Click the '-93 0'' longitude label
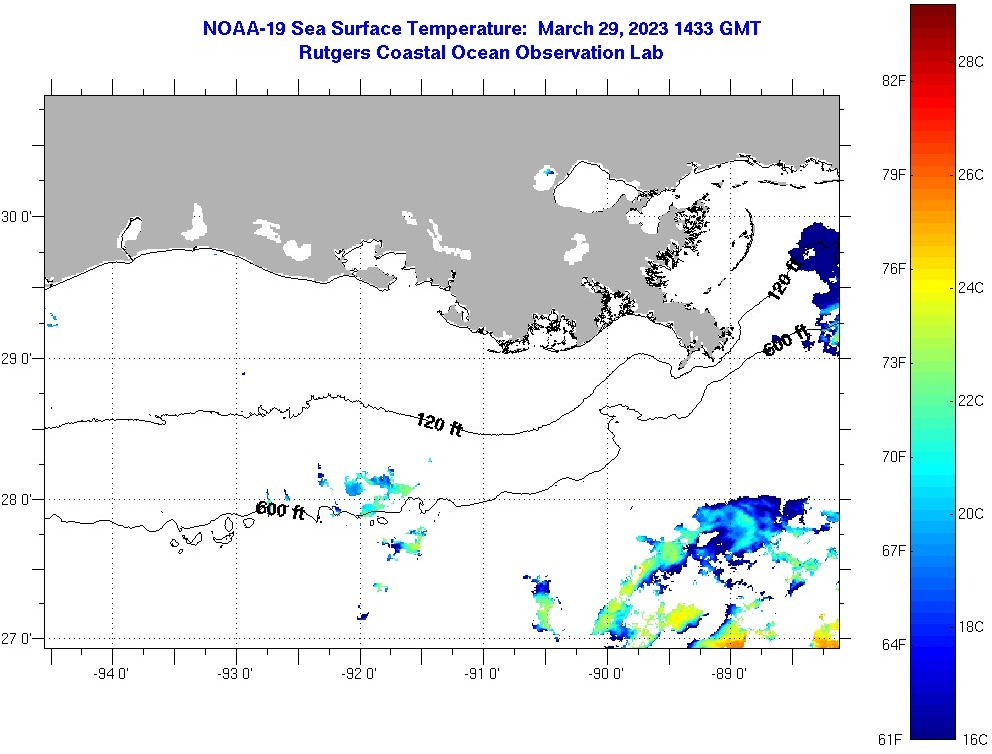 point(235,673)
